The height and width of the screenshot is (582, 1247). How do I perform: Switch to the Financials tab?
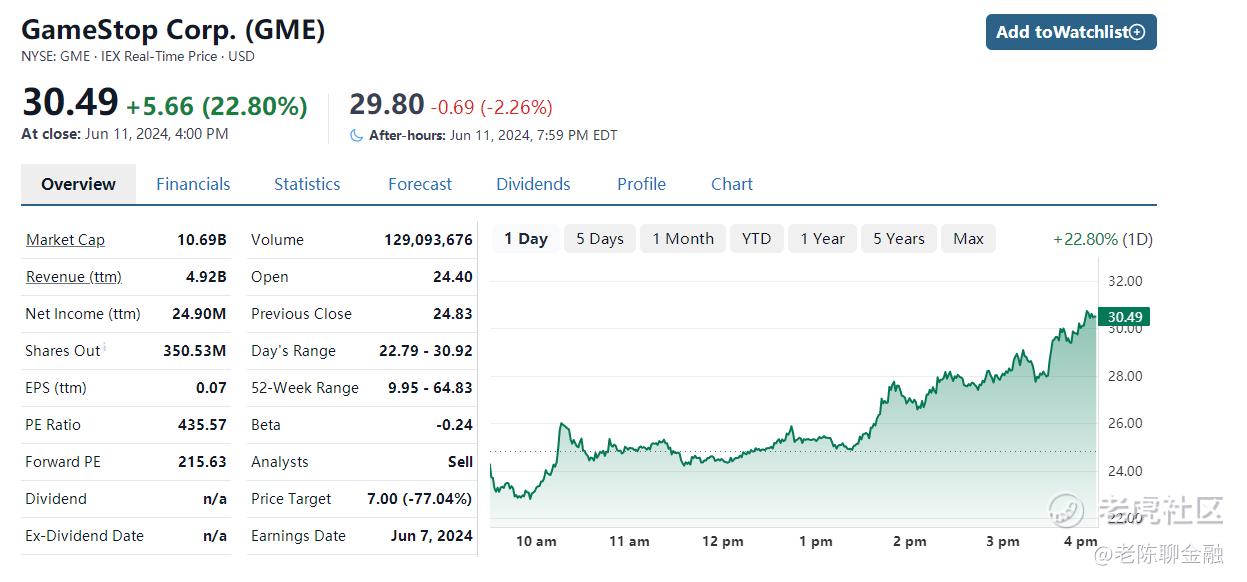[x=193, y=184]
